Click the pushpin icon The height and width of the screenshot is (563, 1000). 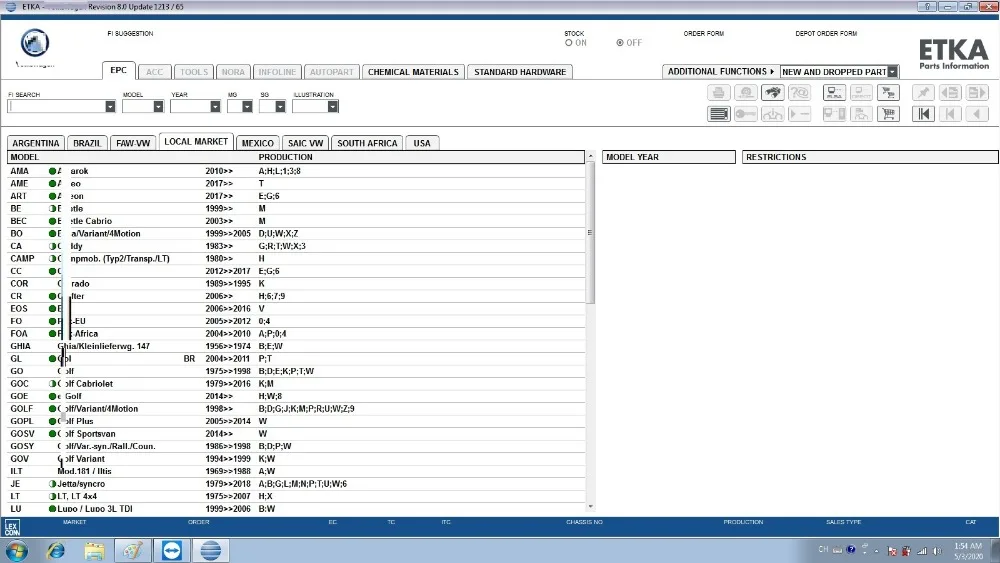click(x=923, y=92)
